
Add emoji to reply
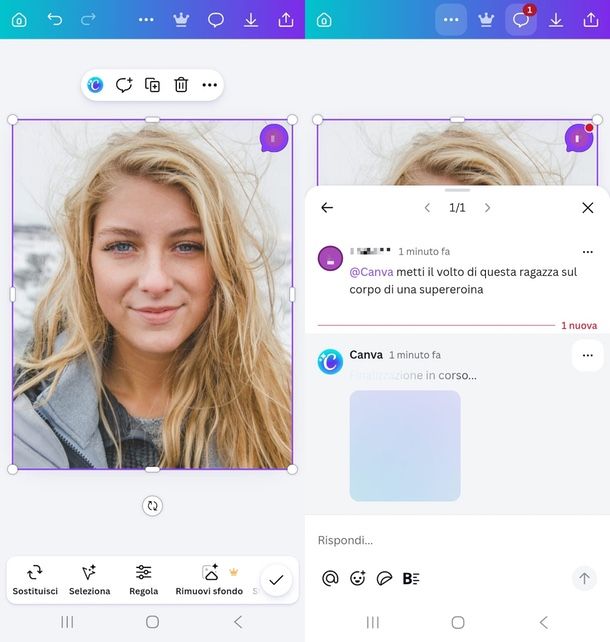[357, 579]
